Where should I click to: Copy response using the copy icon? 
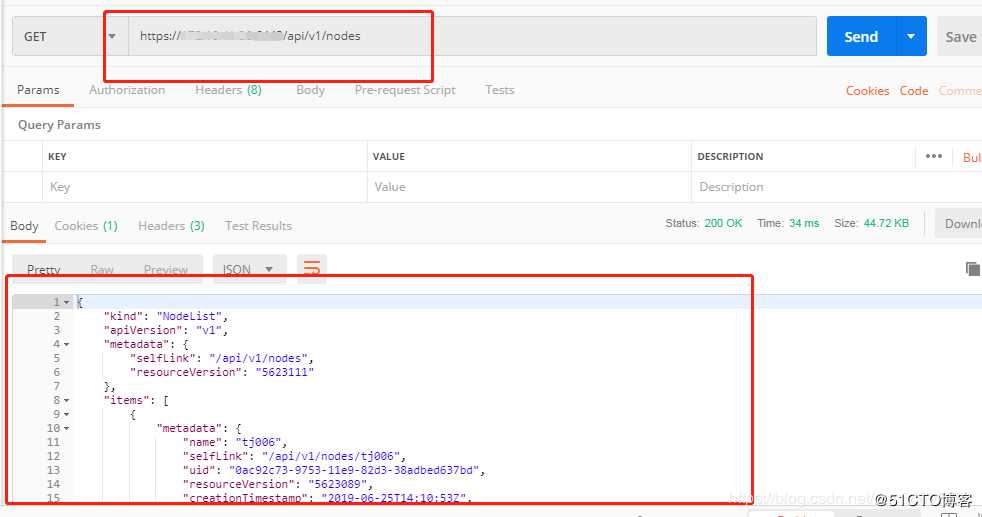point(973,269)
